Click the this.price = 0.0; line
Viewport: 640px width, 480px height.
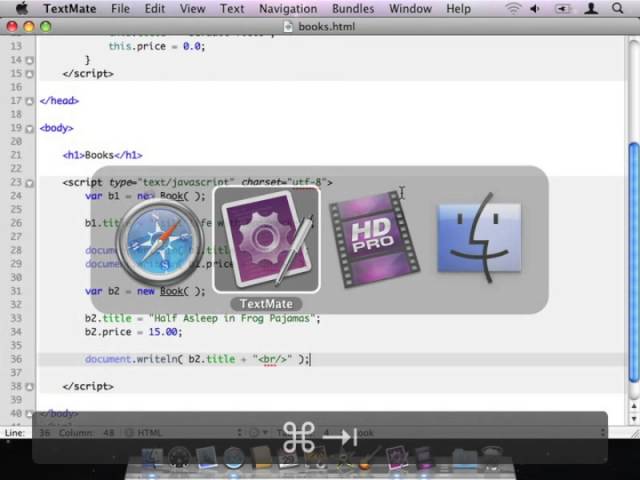pyautogui.click(x=157, y=46)
